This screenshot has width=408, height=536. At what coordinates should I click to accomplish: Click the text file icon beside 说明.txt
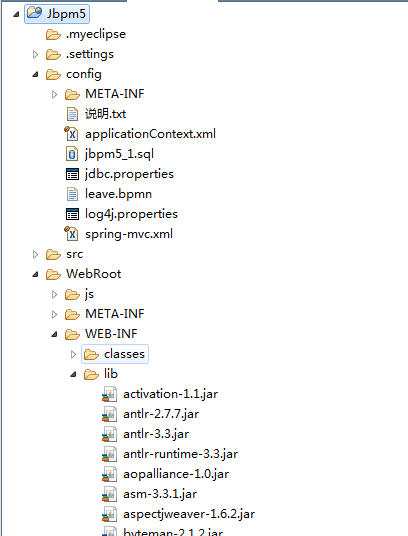pos(72,114)
